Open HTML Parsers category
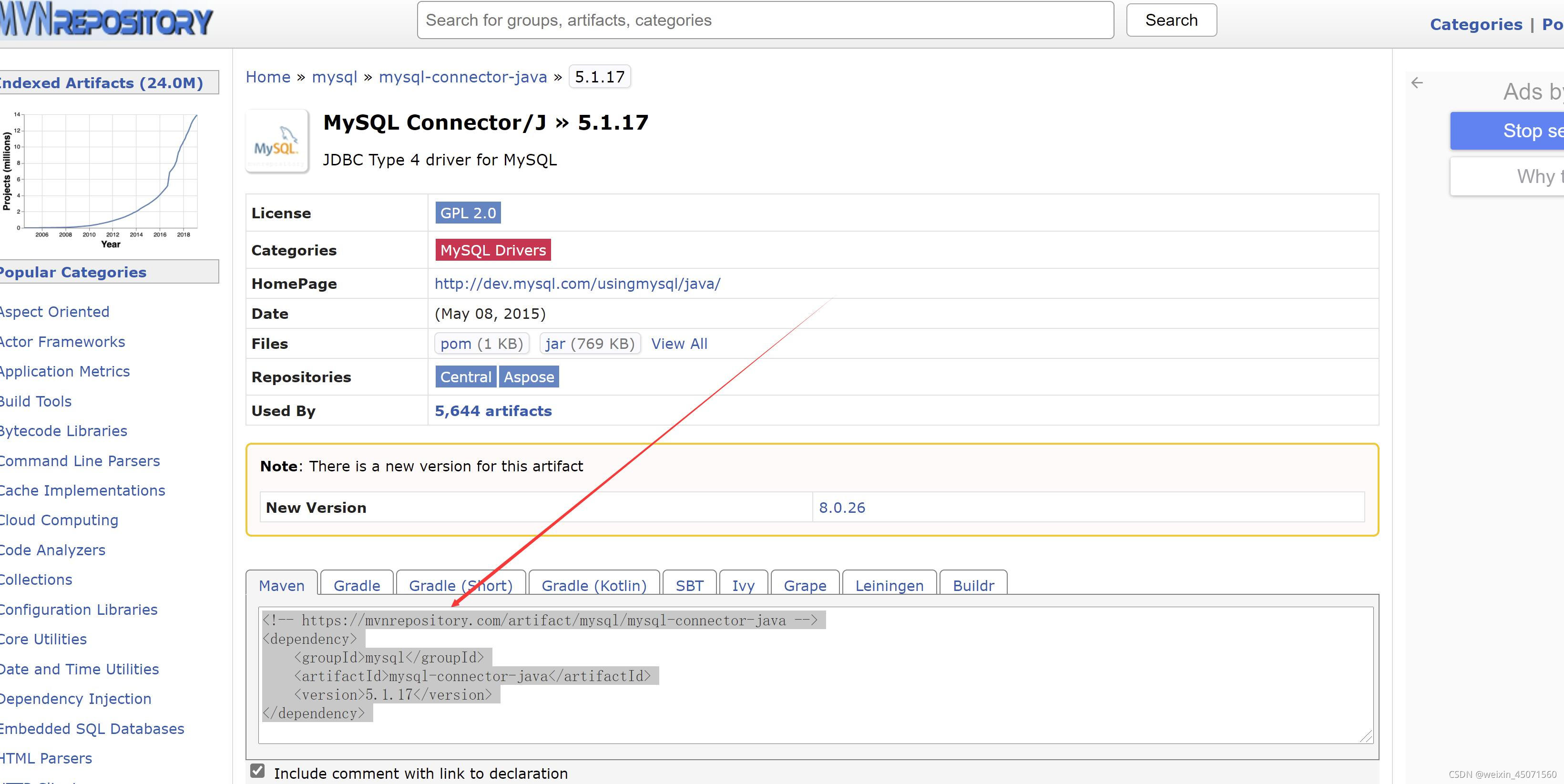Image resolution: width=1564 pixels, height=784 pixels. (46, 758)
